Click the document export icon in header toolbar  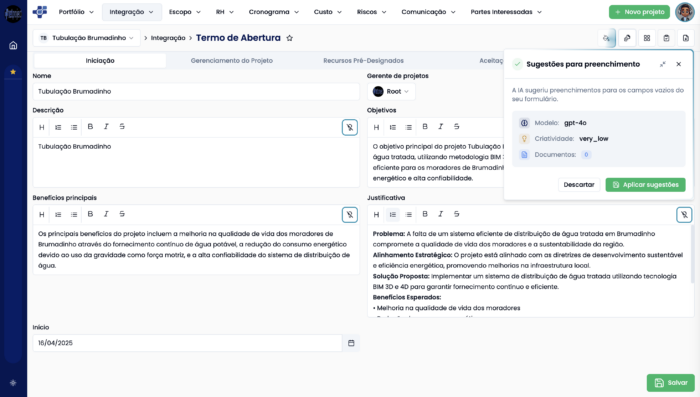(686, 38)
